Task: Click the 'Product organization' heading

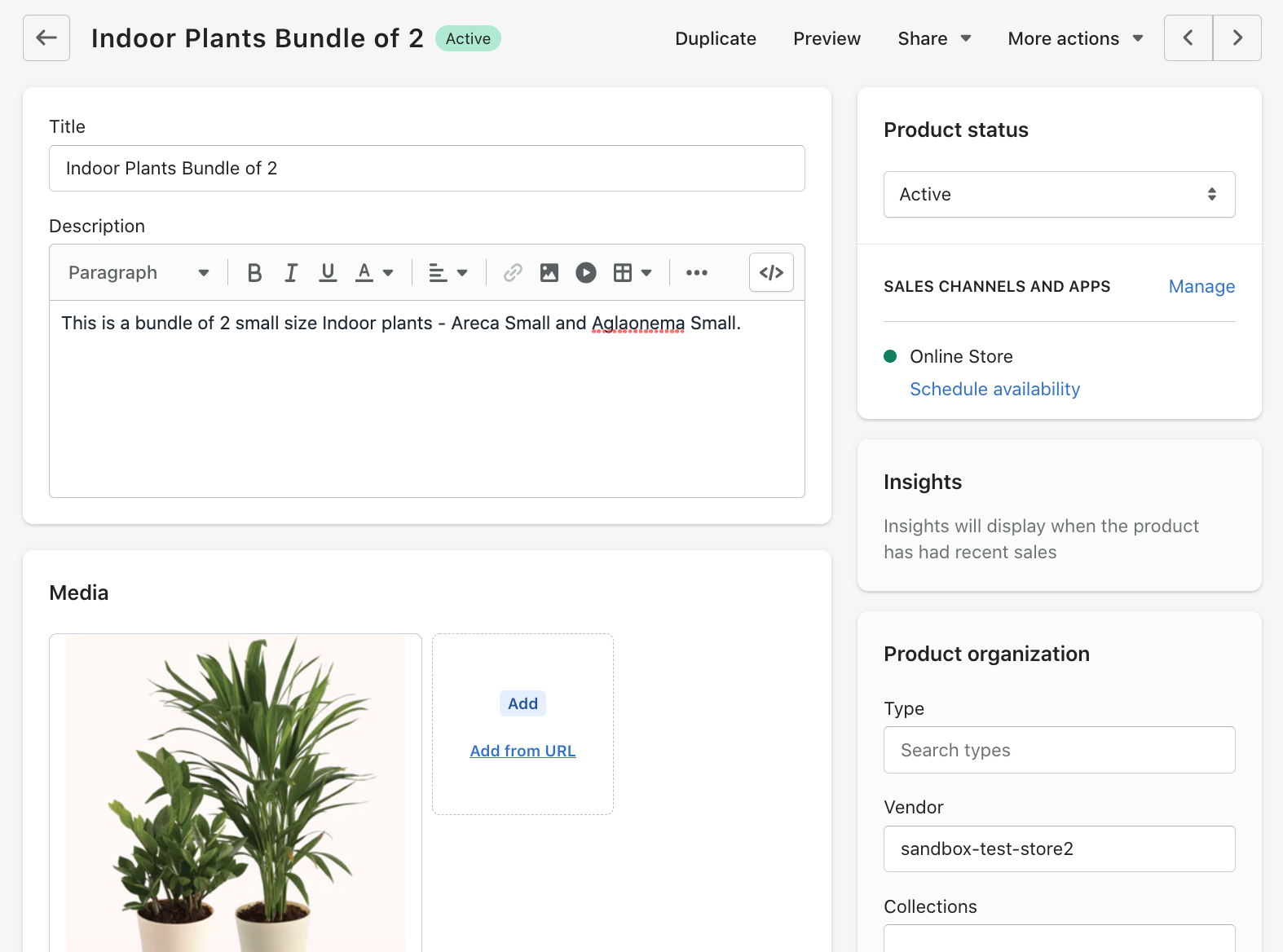Action: [x=986, y=654]
